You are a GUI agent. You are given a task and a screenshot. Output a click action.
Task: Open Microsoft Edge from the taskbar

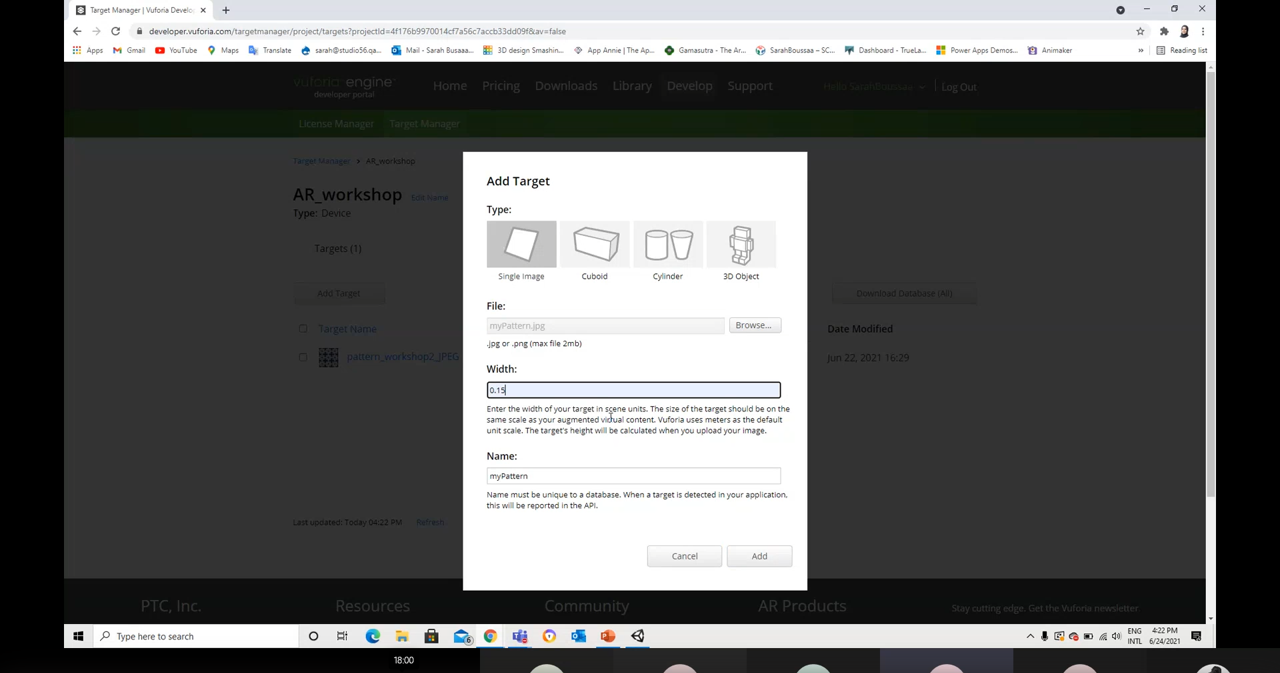[373, 636]
